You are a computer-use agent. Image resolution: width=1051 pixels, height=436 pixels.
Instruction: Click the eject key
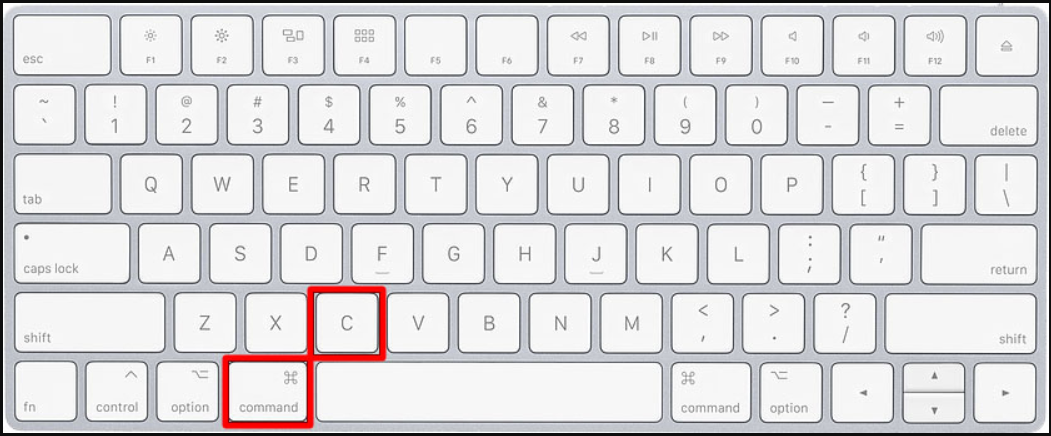pyautogui.click(x=1007, y=45)
